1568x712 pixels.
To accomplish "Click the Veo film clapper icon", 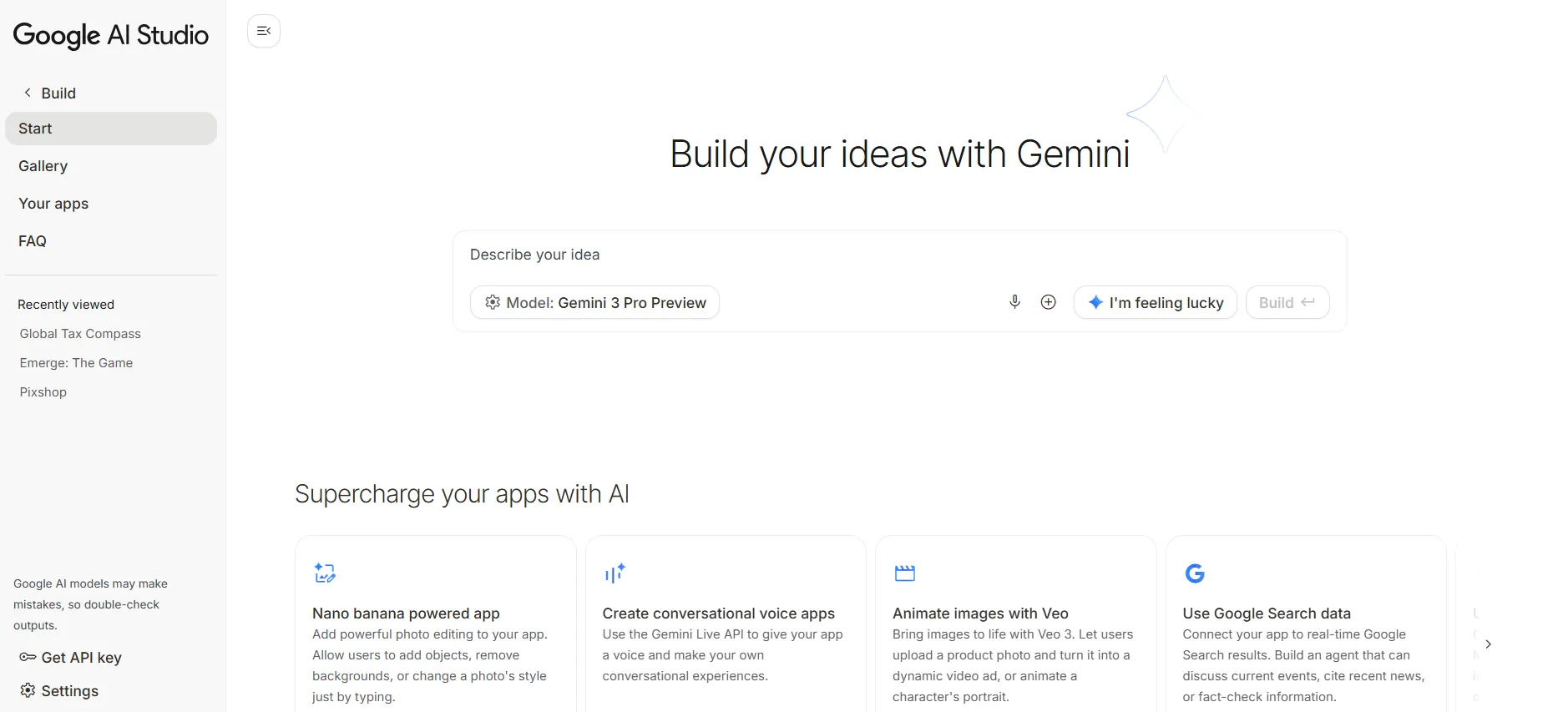I will (x=904, y=573).
